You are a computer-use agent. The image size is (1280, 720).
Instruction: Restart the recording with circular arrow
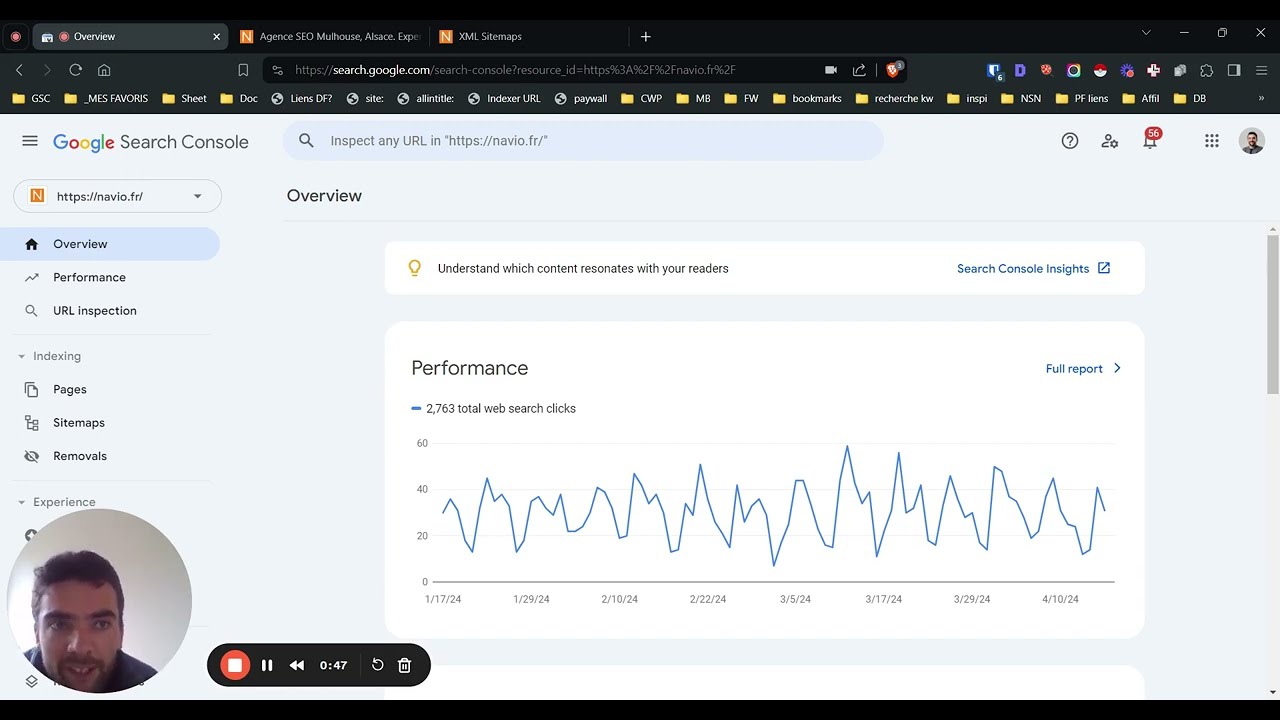377,665
